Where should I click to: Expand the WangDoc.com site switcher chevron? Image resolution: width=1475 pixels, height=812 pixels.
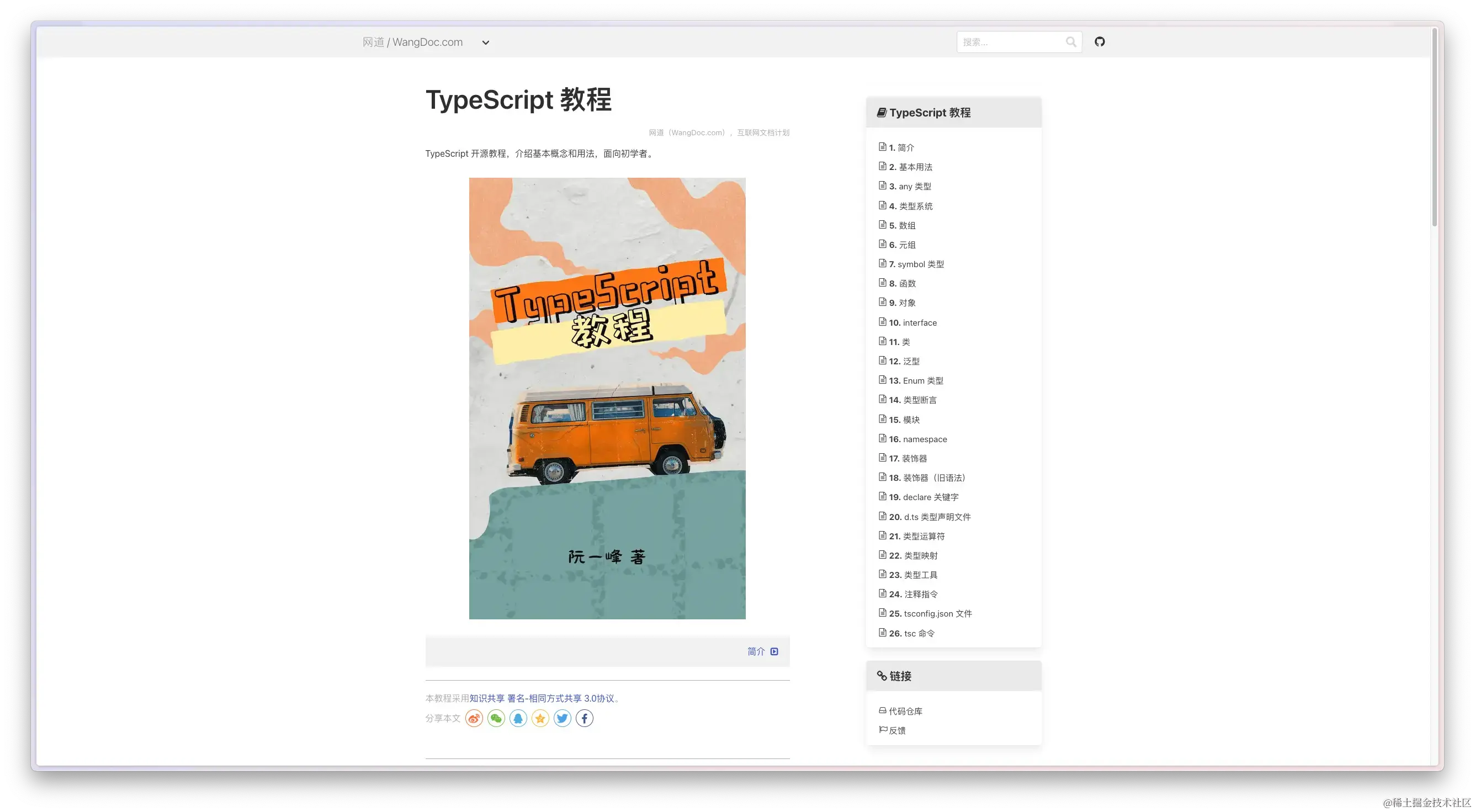(x=486, y=43)
